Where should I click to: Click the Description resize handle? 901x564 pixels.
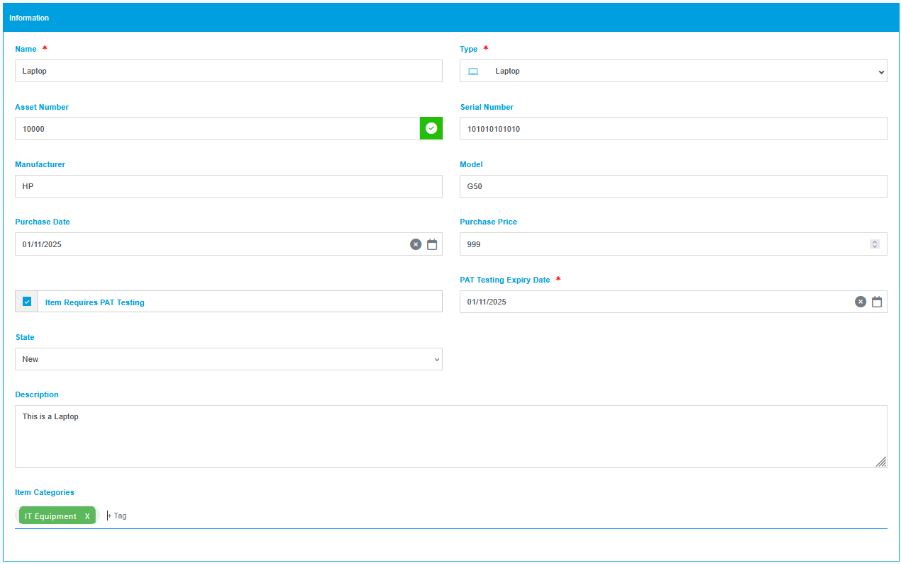coord(880,461)
